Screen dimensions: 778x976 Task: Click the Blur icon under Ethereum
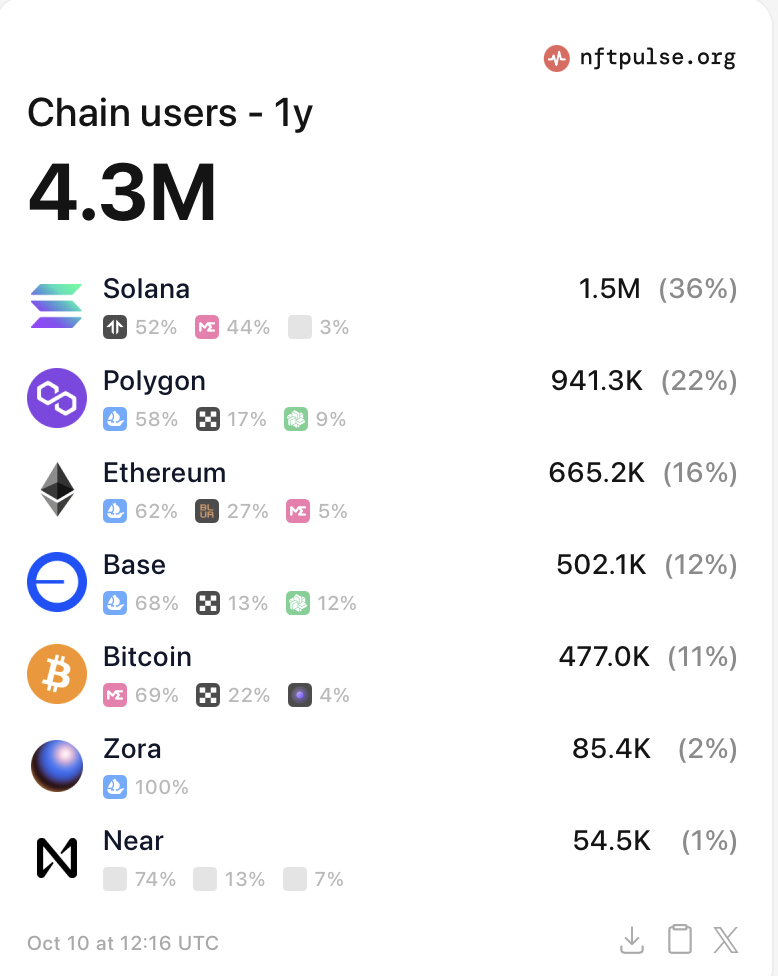pyautogui.click(x=207, y=511)
